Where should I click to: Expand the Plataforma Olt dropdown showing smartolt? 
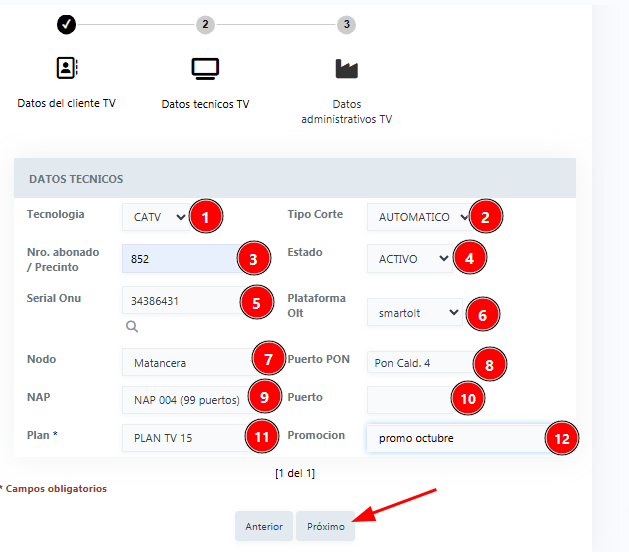(413, 312)
